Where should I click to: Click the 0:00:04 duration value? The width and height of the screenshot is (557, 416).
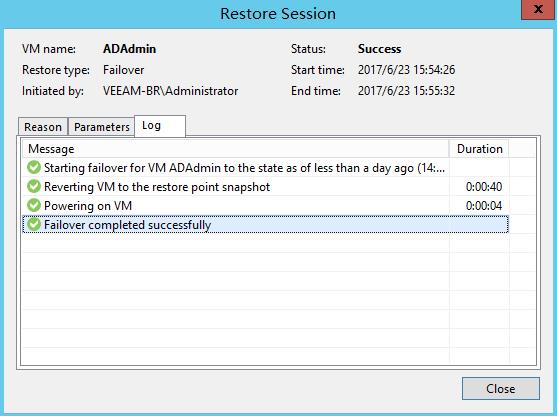pos(484,205)
